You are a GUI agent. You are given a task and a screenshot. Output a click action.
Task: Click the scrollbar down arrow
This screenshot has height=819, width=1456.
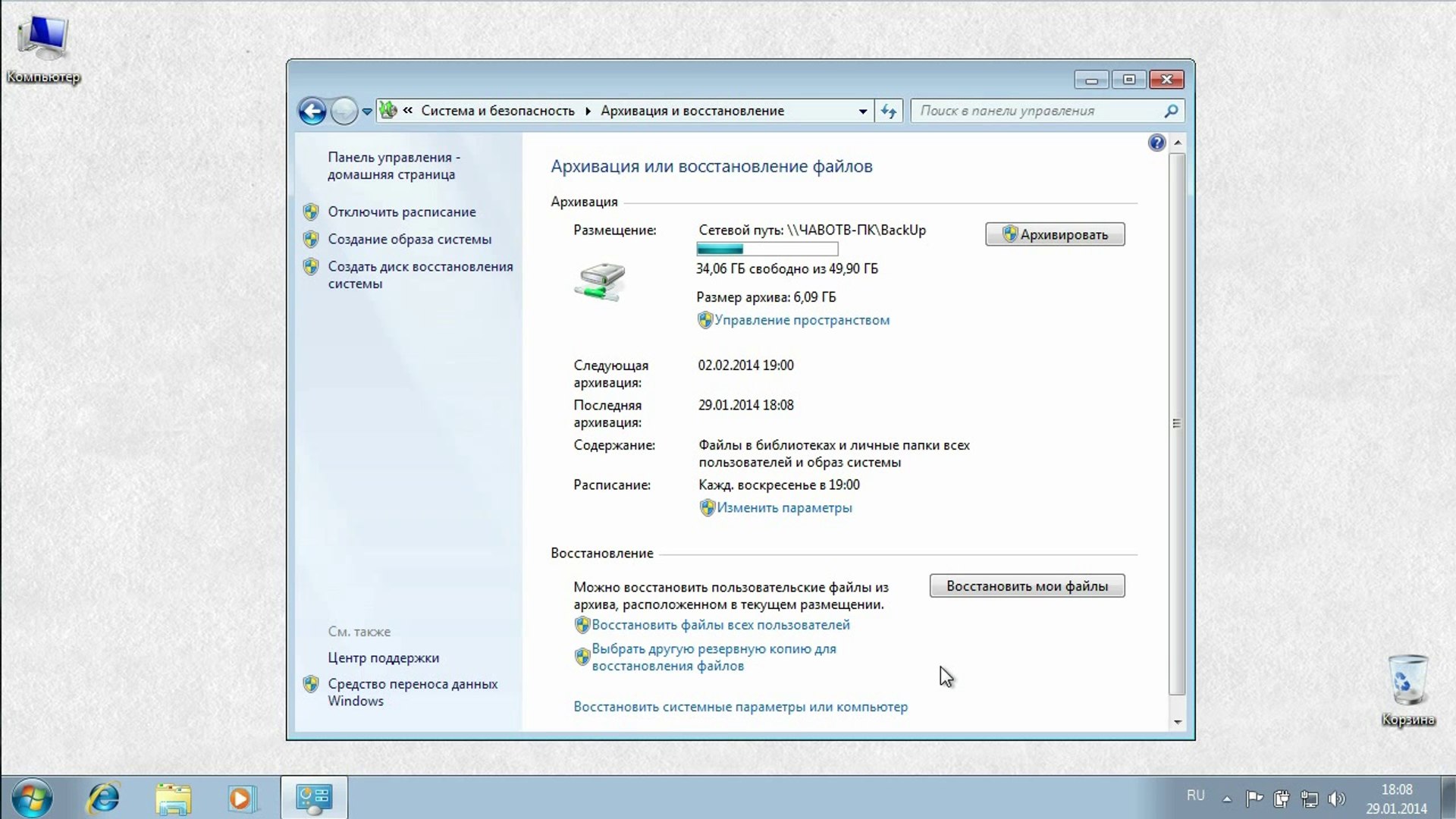[x=1178, y=722]
